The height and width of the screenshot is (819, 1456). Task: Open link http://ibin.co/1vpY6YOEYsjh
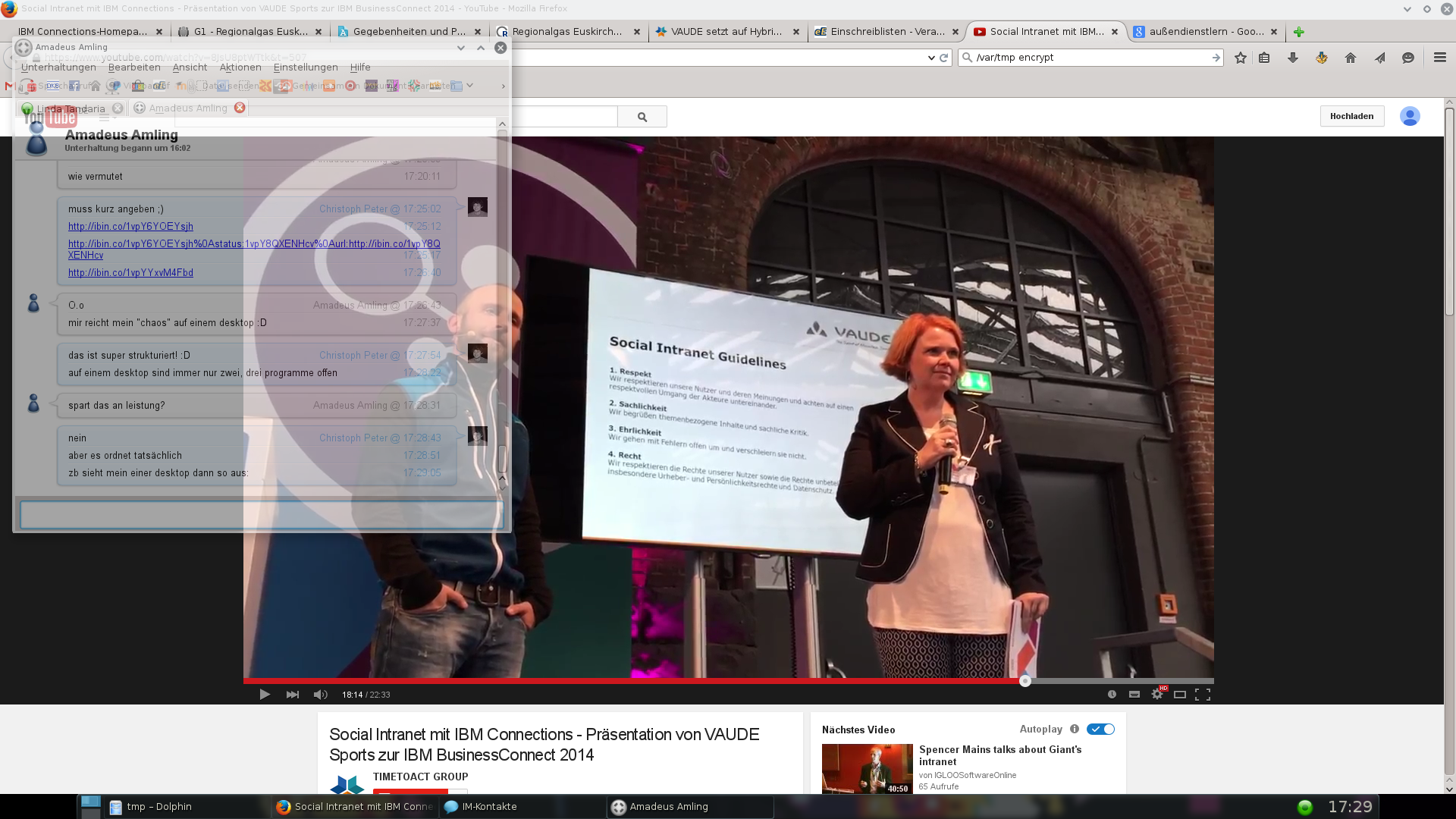pos(130,227)
